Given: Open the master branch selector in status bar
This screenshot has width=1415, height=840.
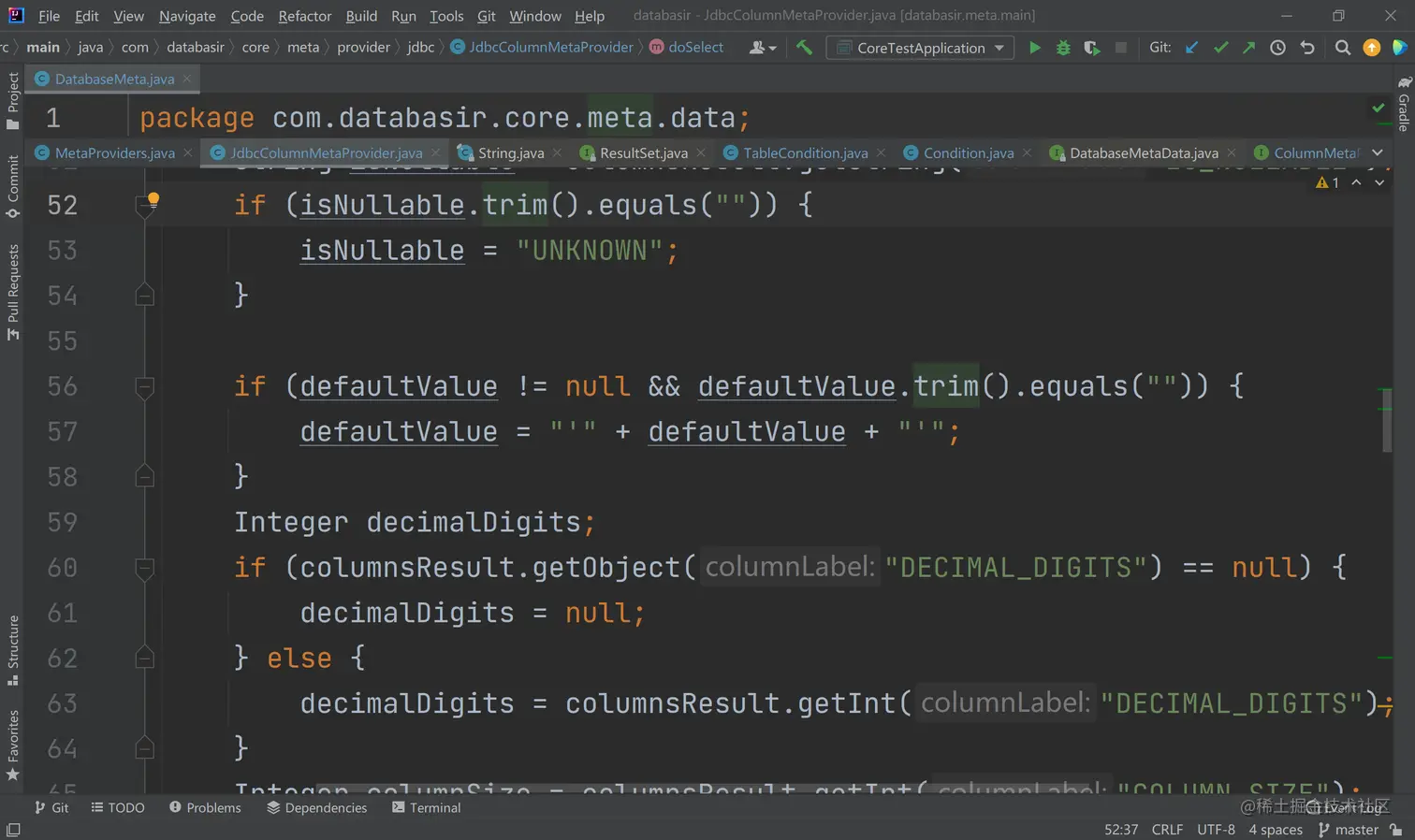Looking at the screenshot, I should click(x=1349, y=830).
